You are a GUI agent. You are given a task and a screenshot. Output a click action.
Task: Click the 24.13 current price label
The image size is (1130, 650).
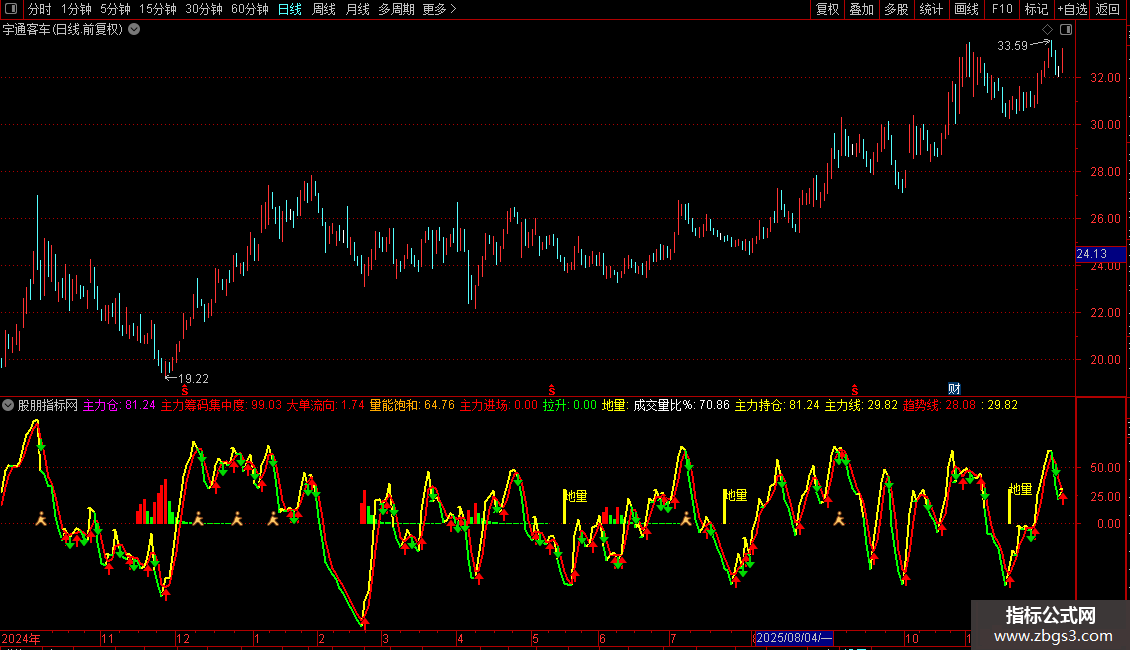(1100, 254)
